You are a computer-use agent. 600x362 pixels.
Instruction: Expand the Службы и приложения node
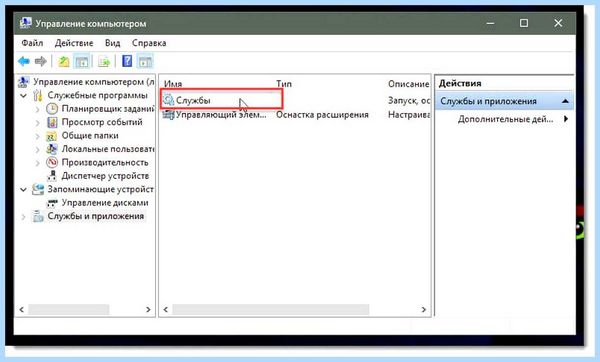(x=23, y=217)
